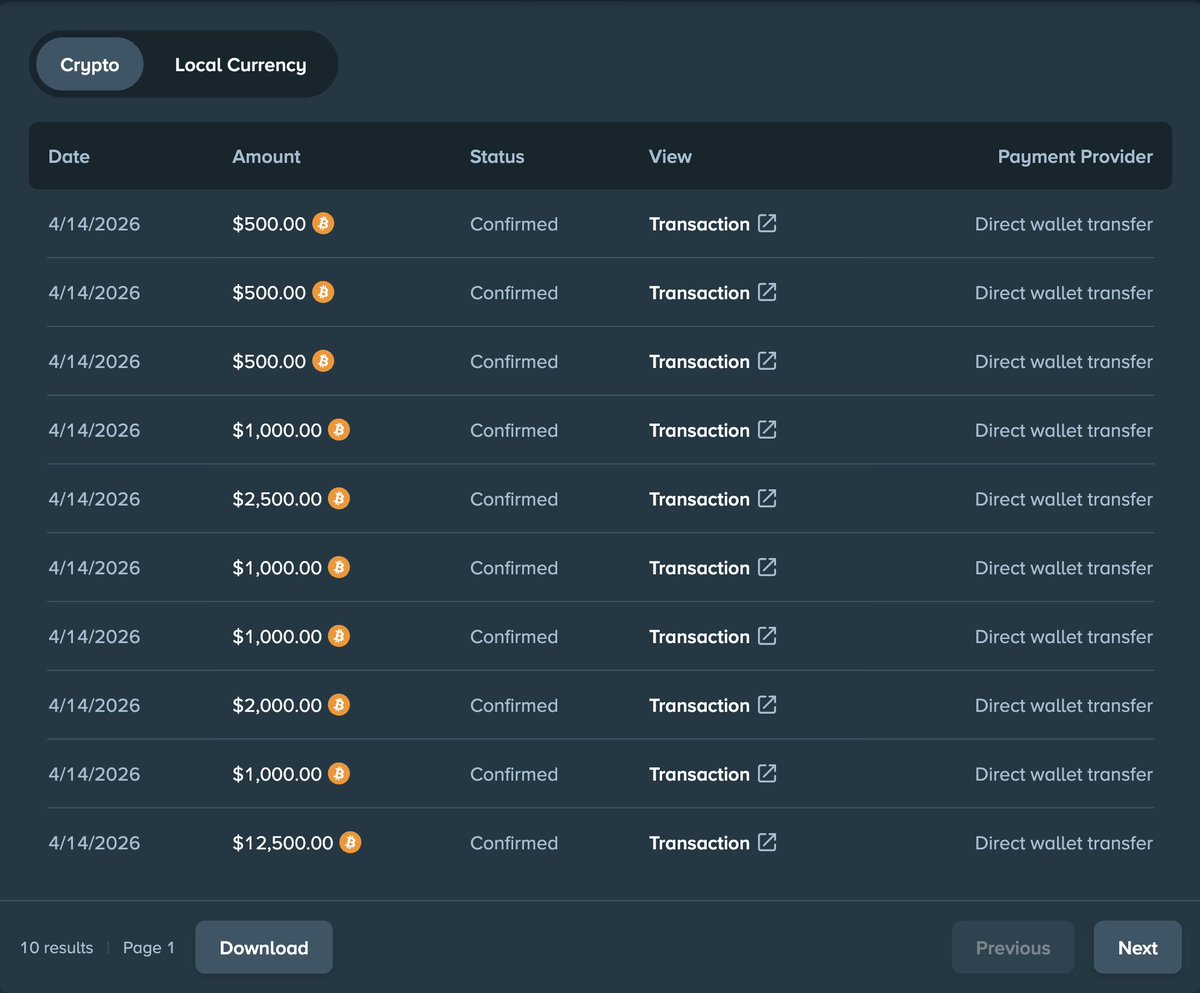1200x993 pixels.
Task: Open external link icon in $1,000.00 row directly below $2,500.00
Action: pos(767,567)
